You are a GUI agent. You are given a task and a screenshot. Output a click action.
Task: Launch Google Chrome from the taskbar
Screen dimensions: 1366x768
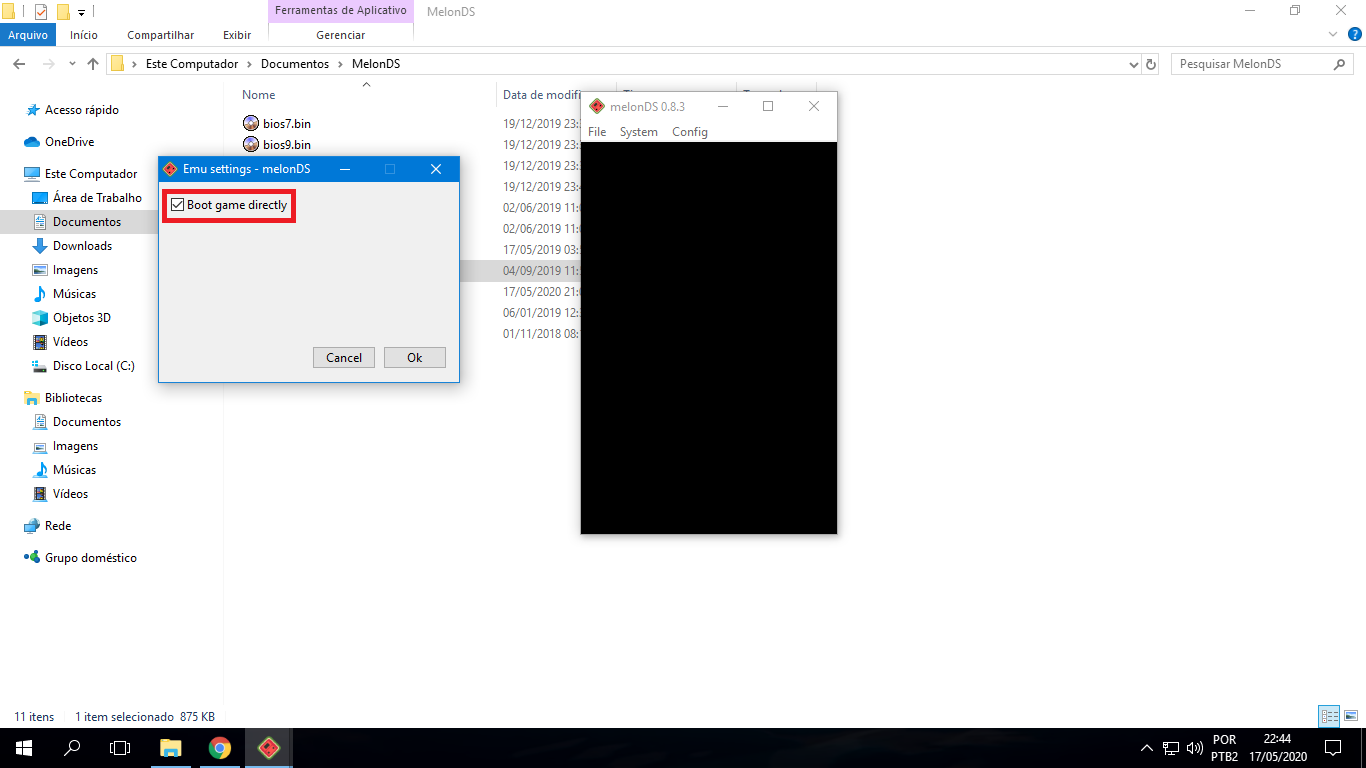[x=219, y=747]
